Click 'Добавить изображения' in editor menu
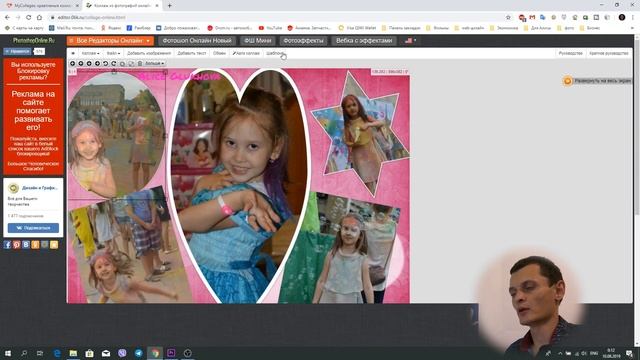The height and width of the screenshot is (360, 640). pos(149,53)
